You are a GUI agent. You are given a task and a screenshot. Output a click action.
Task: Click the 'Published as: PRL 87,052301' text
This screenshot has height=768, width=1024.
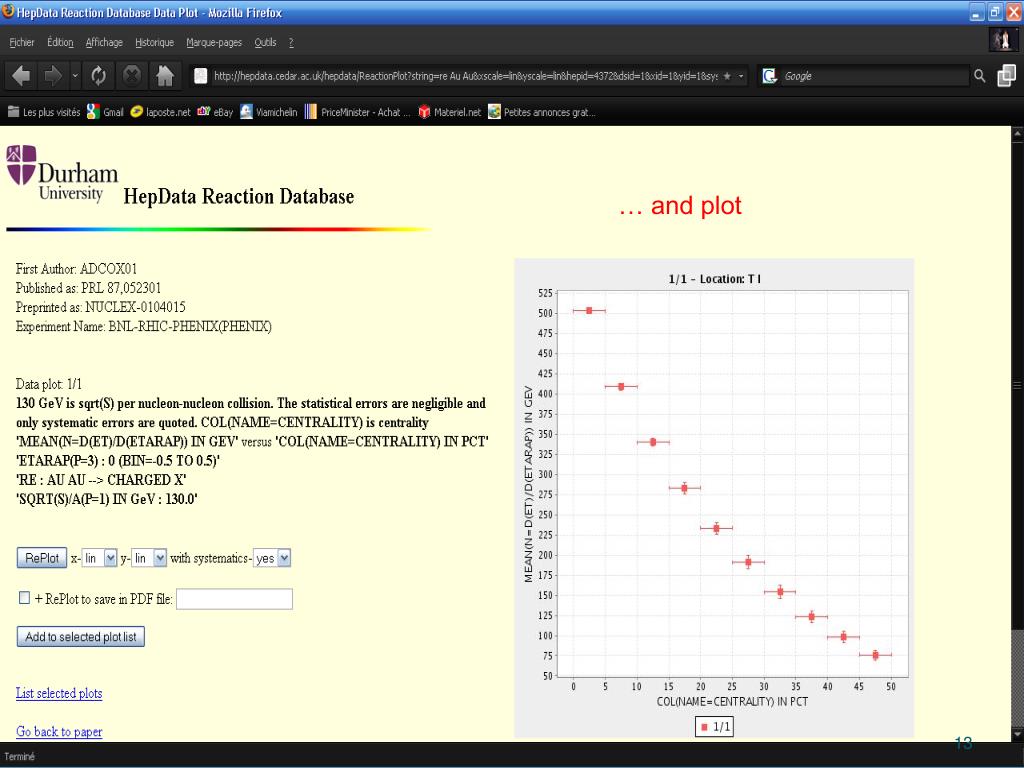click(88, 288)
